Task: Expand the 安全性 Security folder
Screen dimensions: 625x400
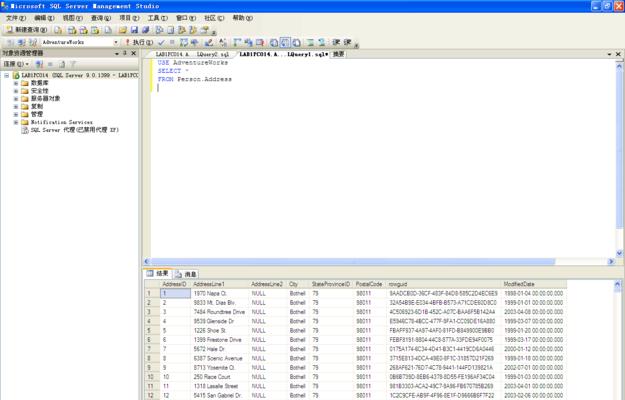Action: click(x=16, y=91)
